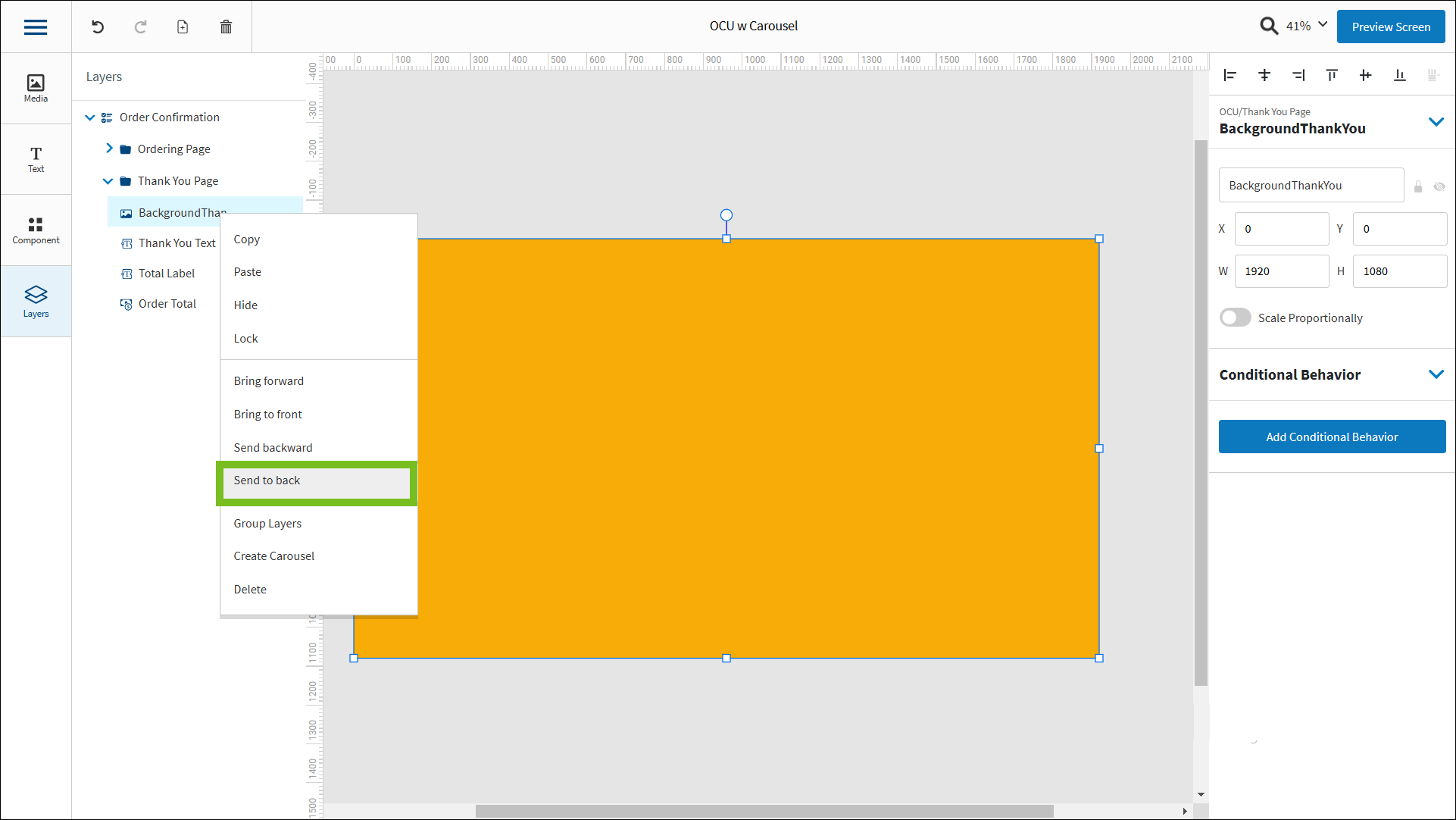Image resolution: width=1456 pixels, height=820 pixels.
Task: Click the align bottom edges icon
Action: pyautogui.click(x=1399, y=75)
